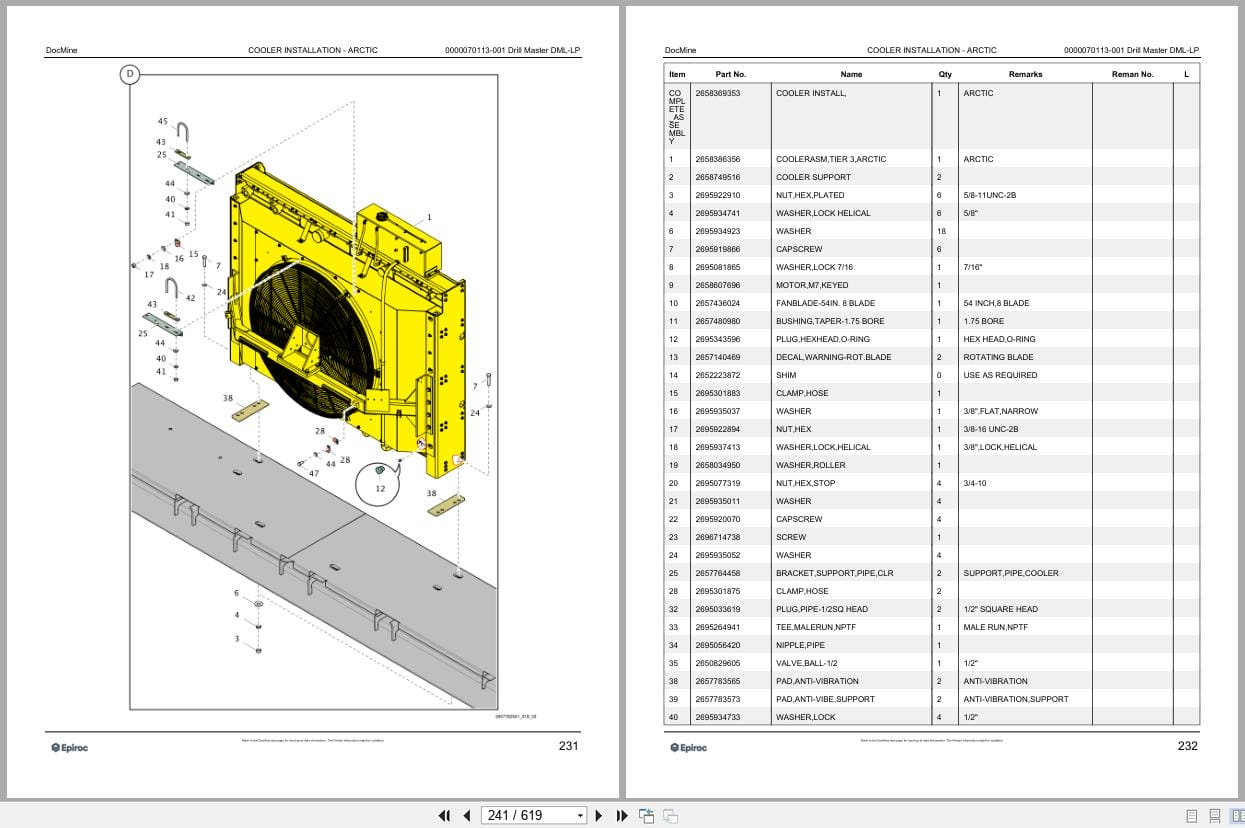This screenshot has width=1245, height=828.
Task: Click the Name column header
Action: [x=851, y=74]
